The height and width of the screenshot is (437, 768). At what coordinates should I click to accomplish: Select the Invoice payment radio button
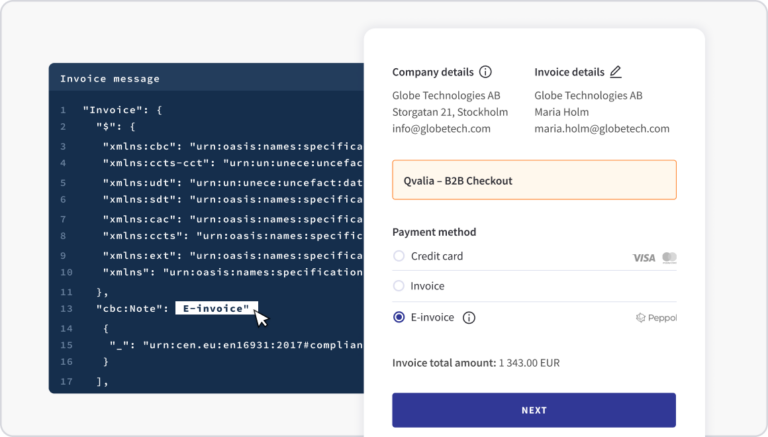coord(399,287)
